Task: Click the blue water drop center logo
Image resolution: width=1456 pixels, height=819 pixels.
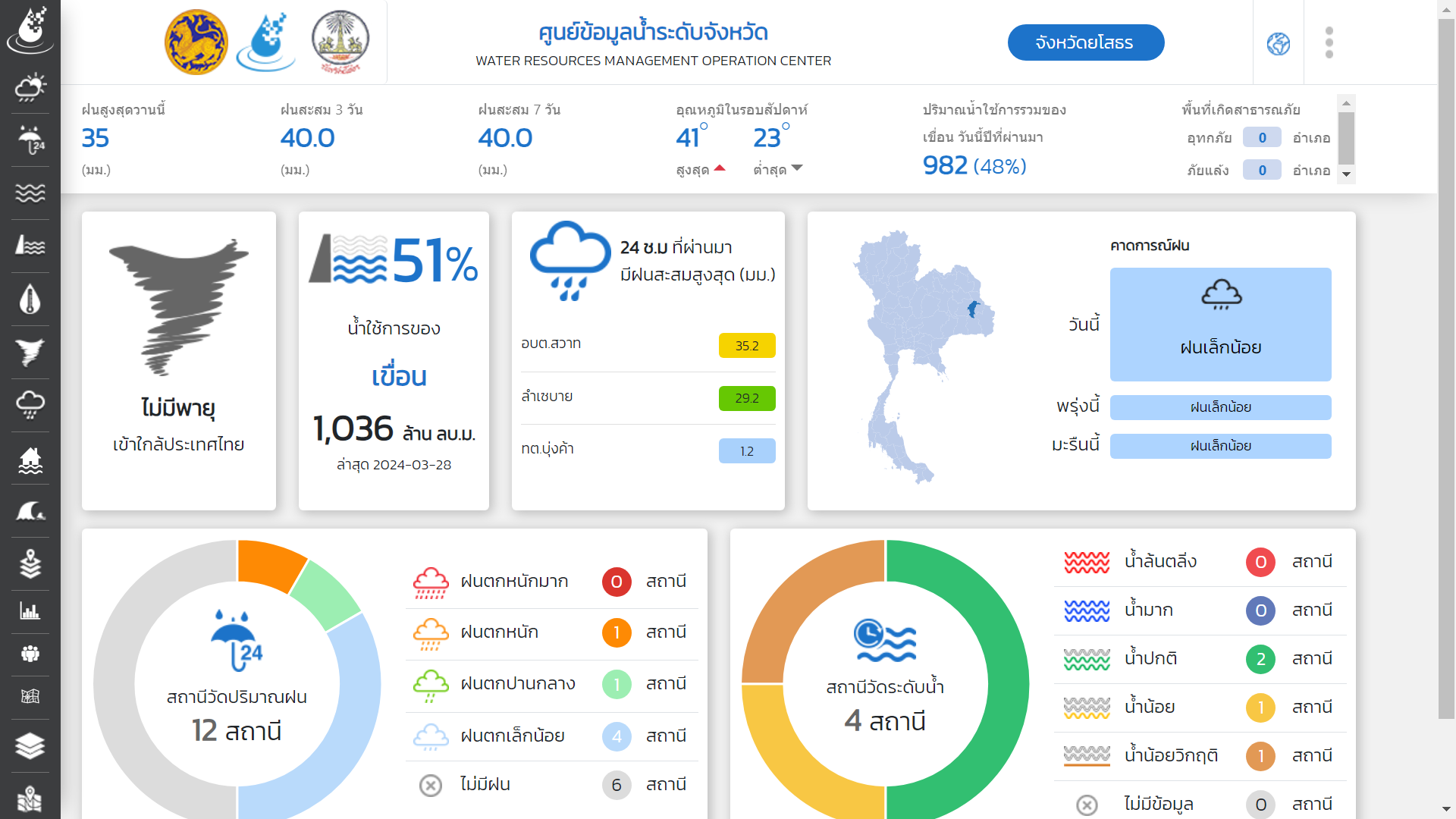Action: (267, 42)
